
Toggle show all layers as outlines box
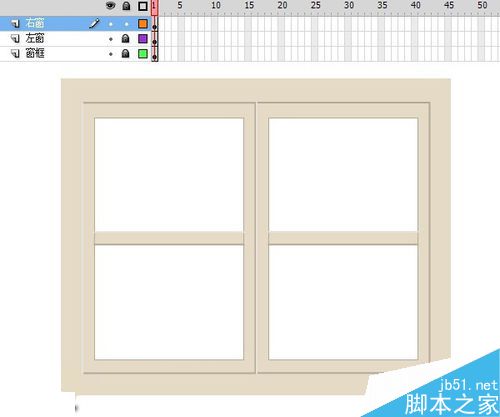[143, 6]
